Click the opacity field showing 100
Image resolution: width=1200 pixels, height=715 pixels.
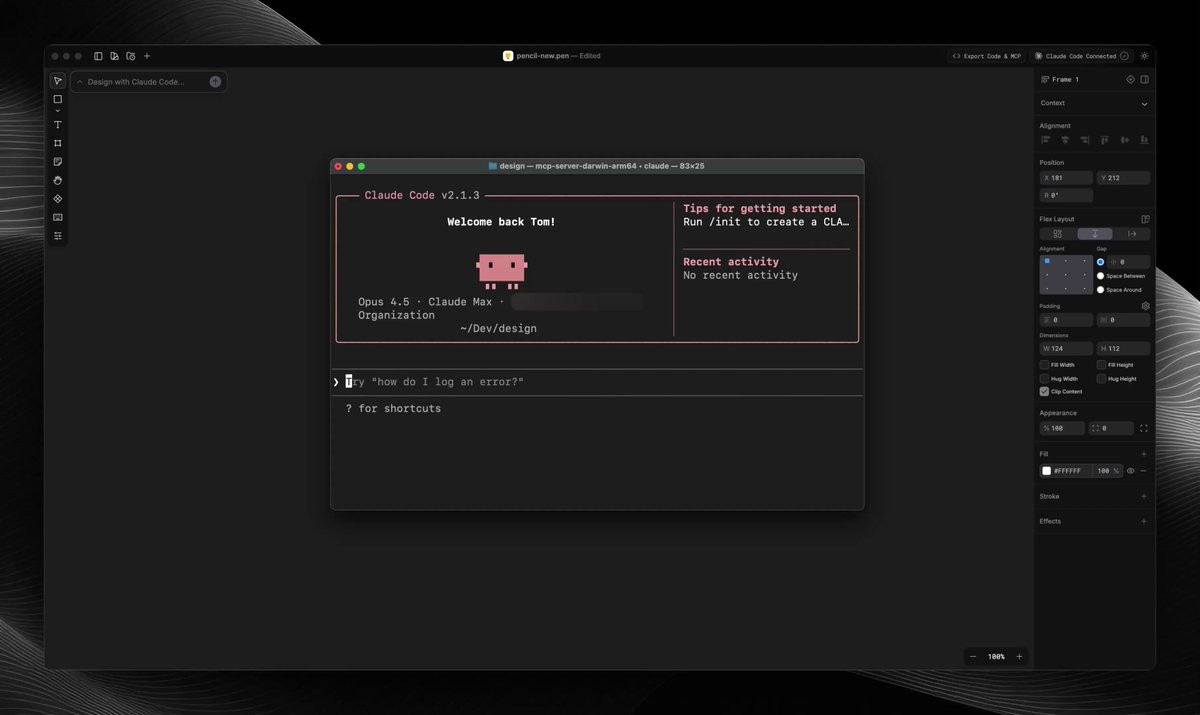pyautogui.click(x=1062, y=428)
